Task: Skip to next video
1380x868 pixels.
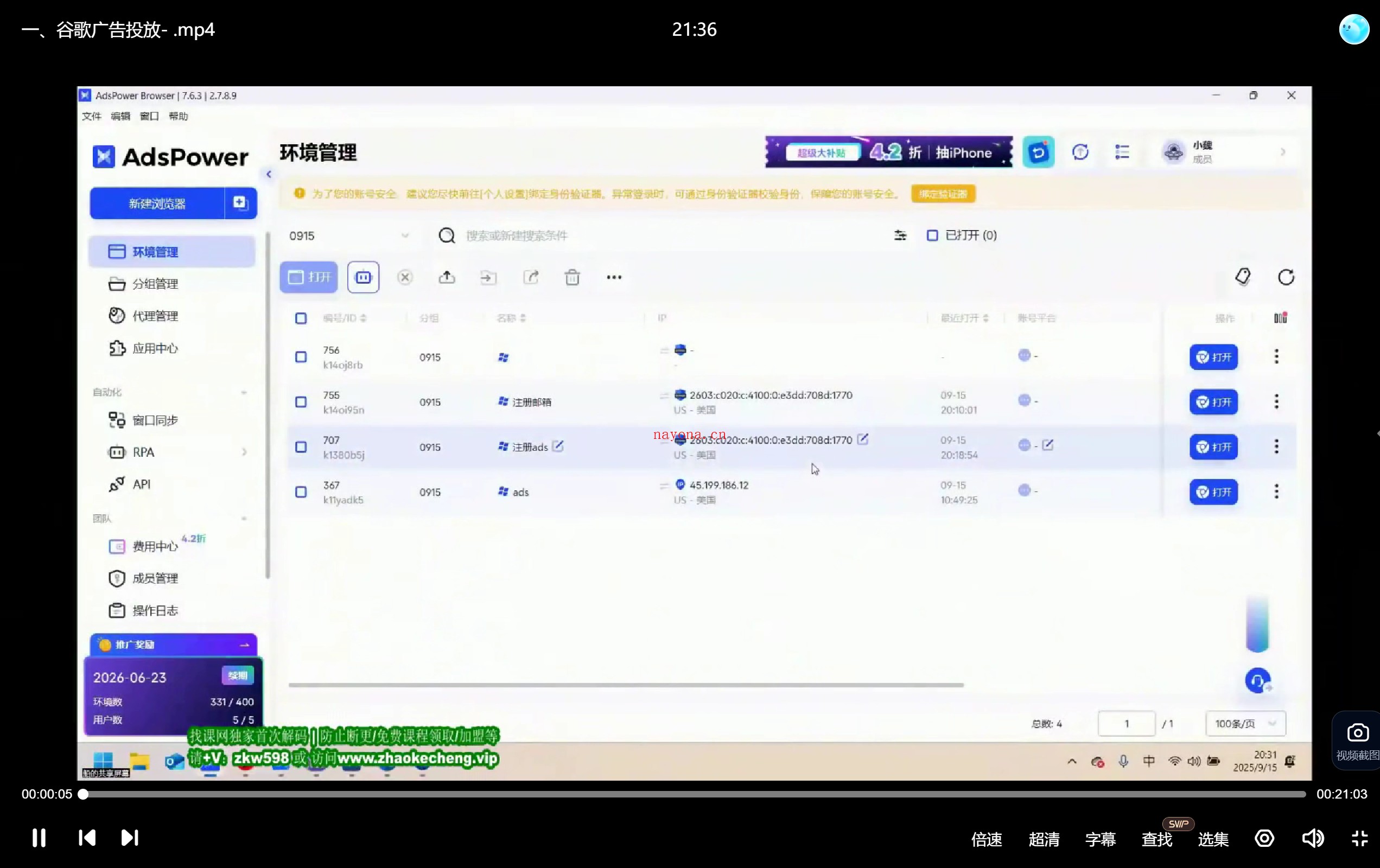Action: click(130, 838)
